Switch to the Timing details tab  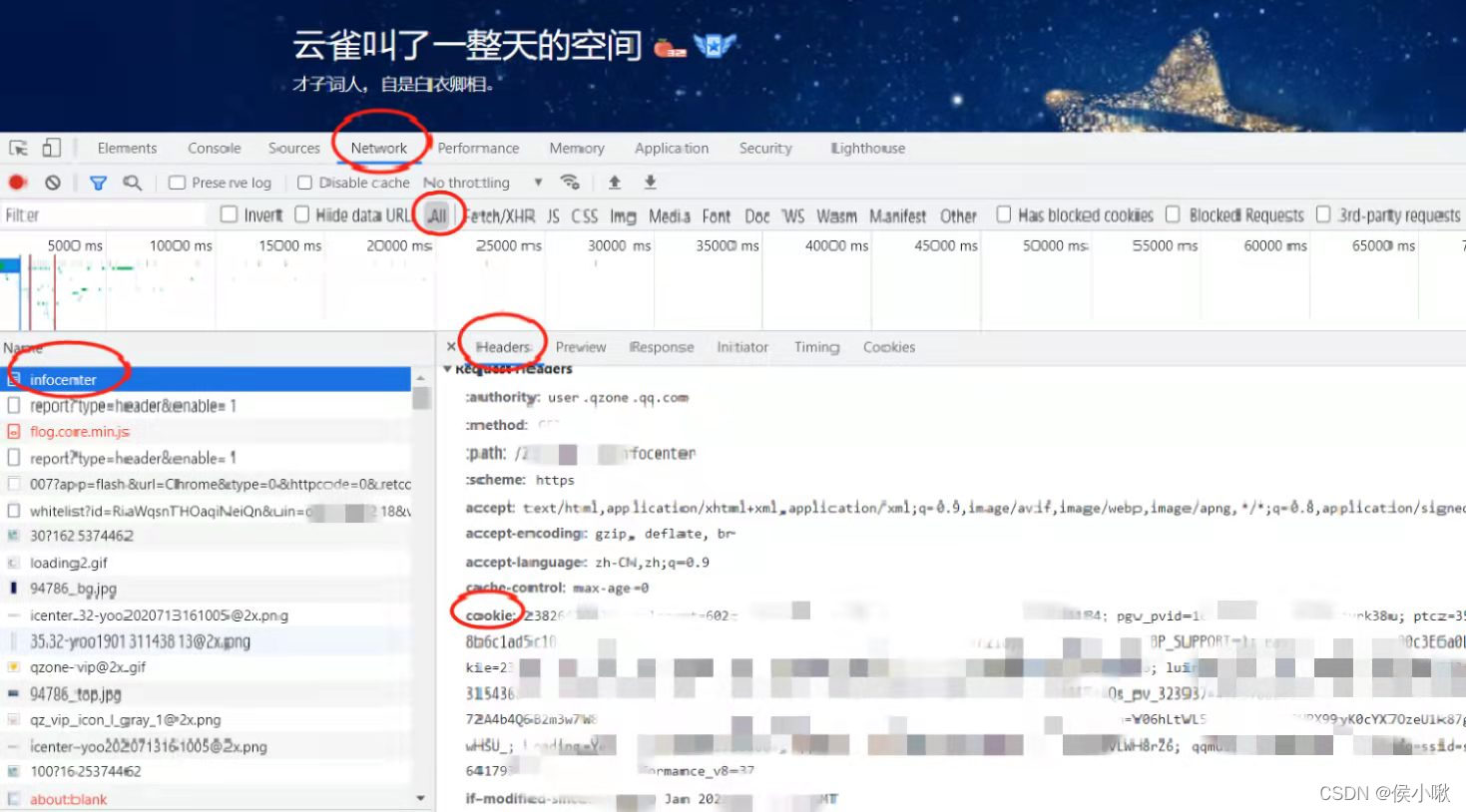point(816,347)
